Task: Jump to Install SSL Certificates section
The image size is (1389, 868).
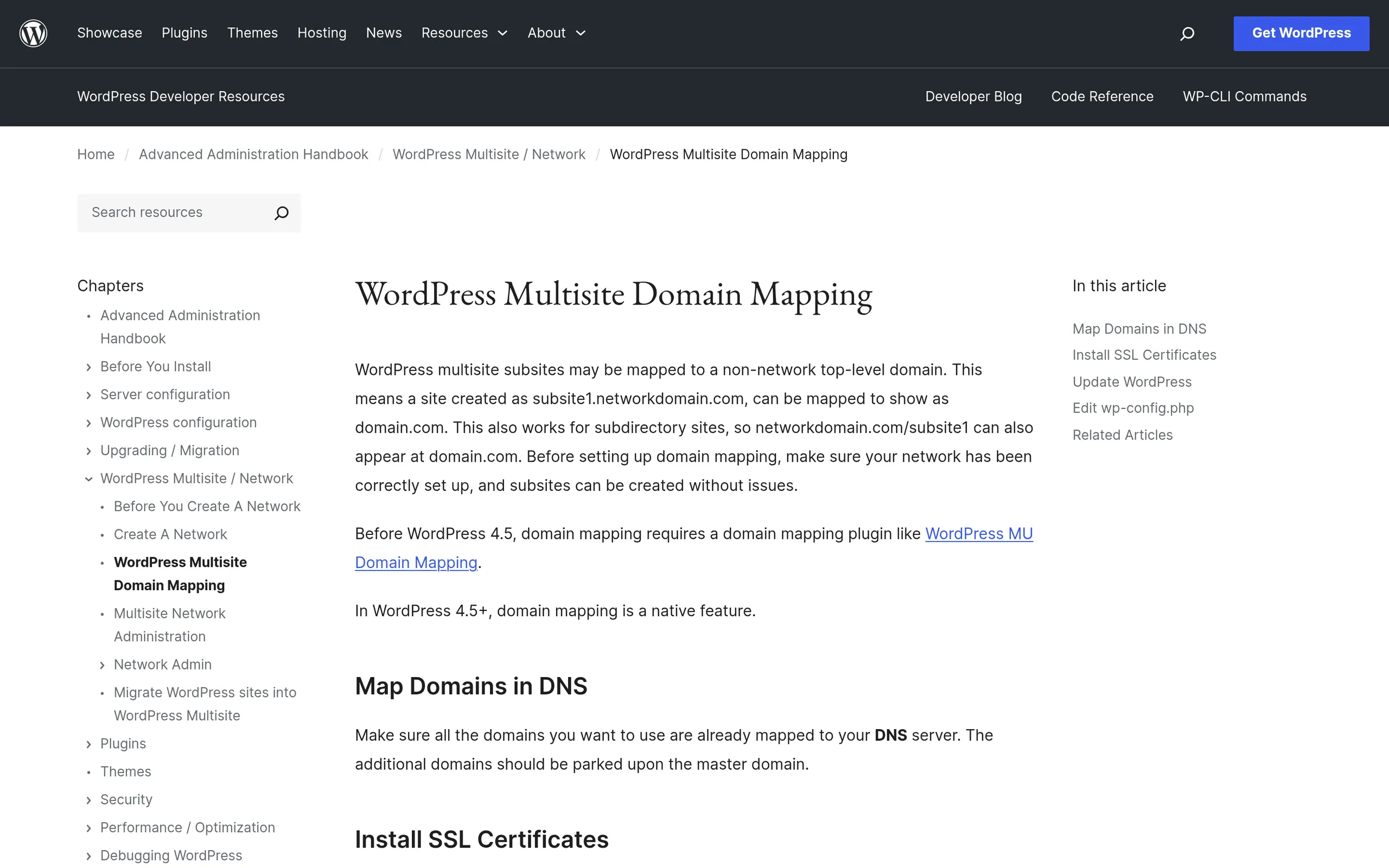Action: (1144, 355)
